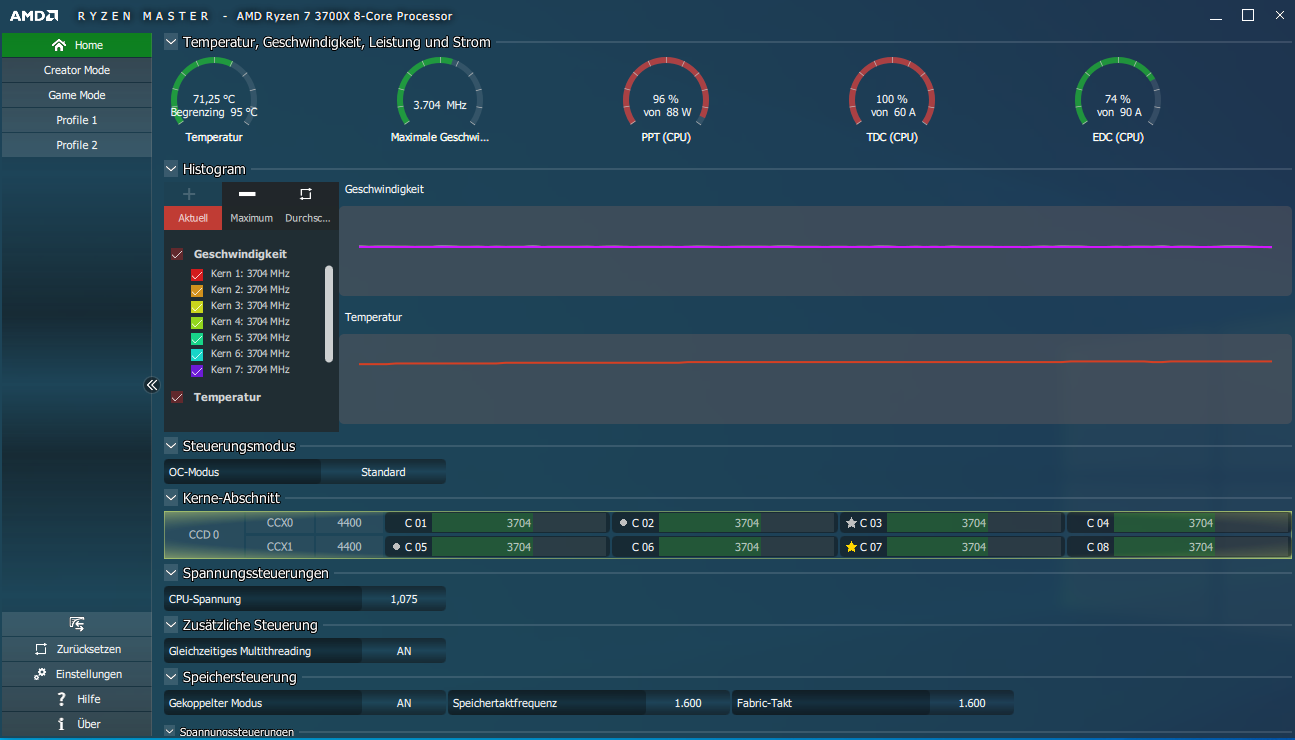Select the Durchschnitt histogram tab

(309, 218)
